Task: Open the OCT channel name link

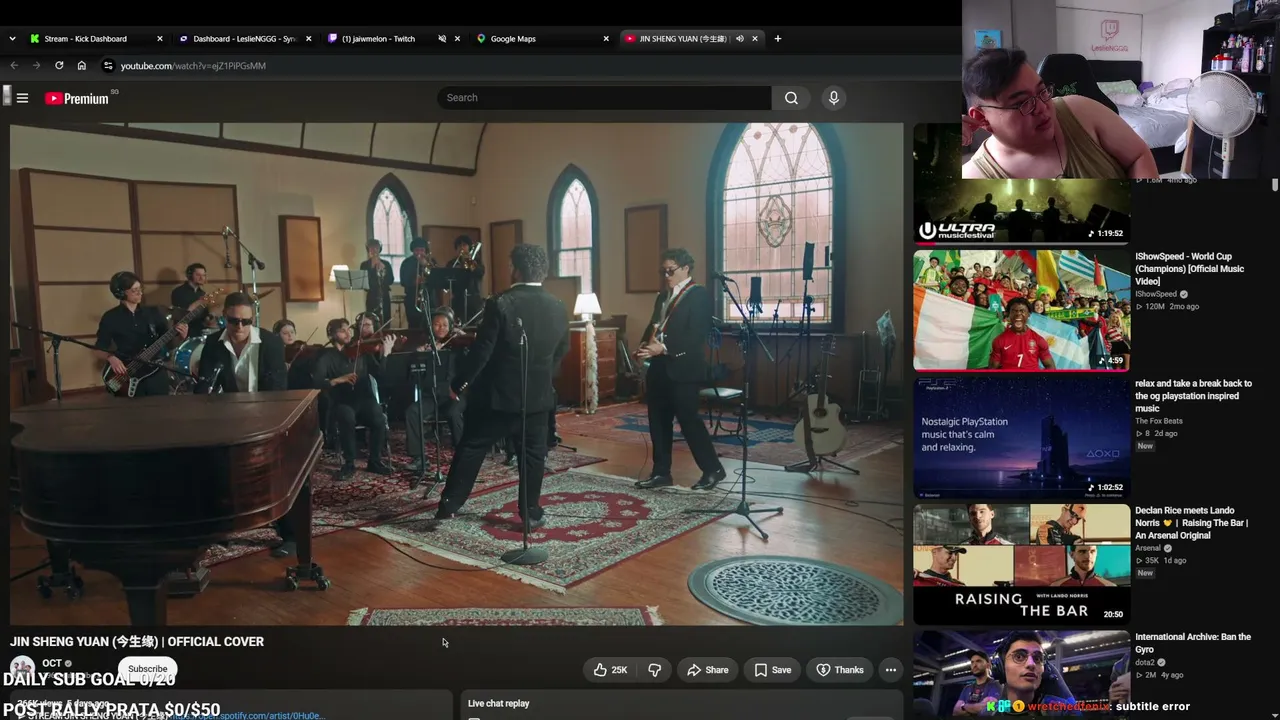Action: click(x=52, y=663)
